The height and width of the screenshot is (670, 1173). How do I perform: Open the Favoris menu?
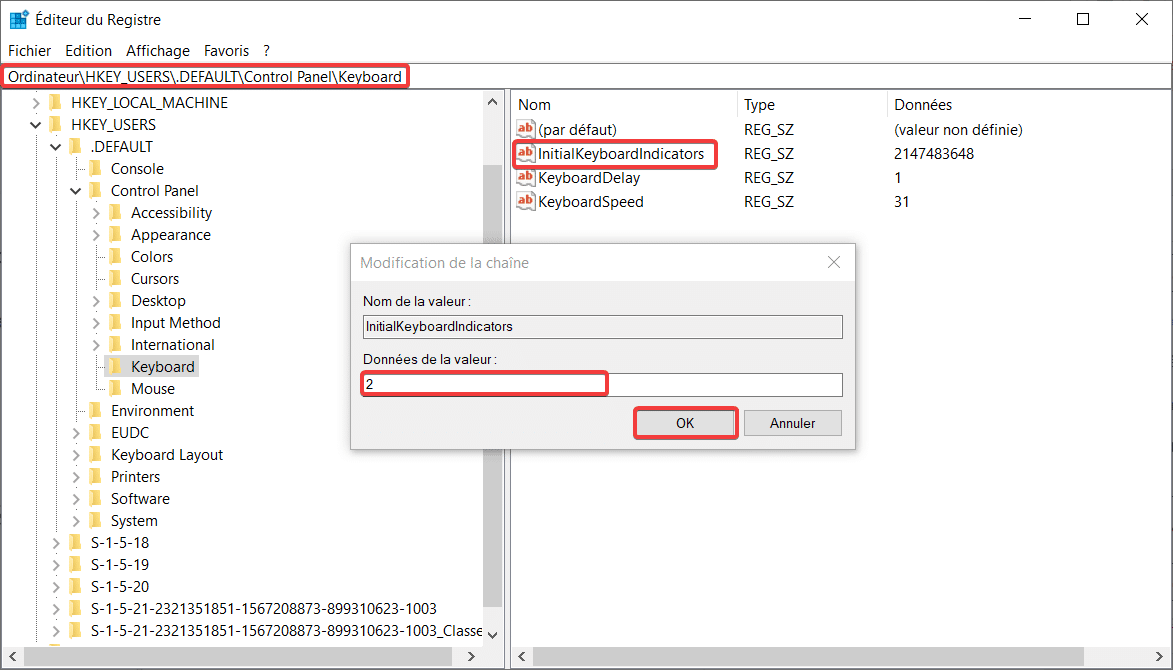(226, 50)
